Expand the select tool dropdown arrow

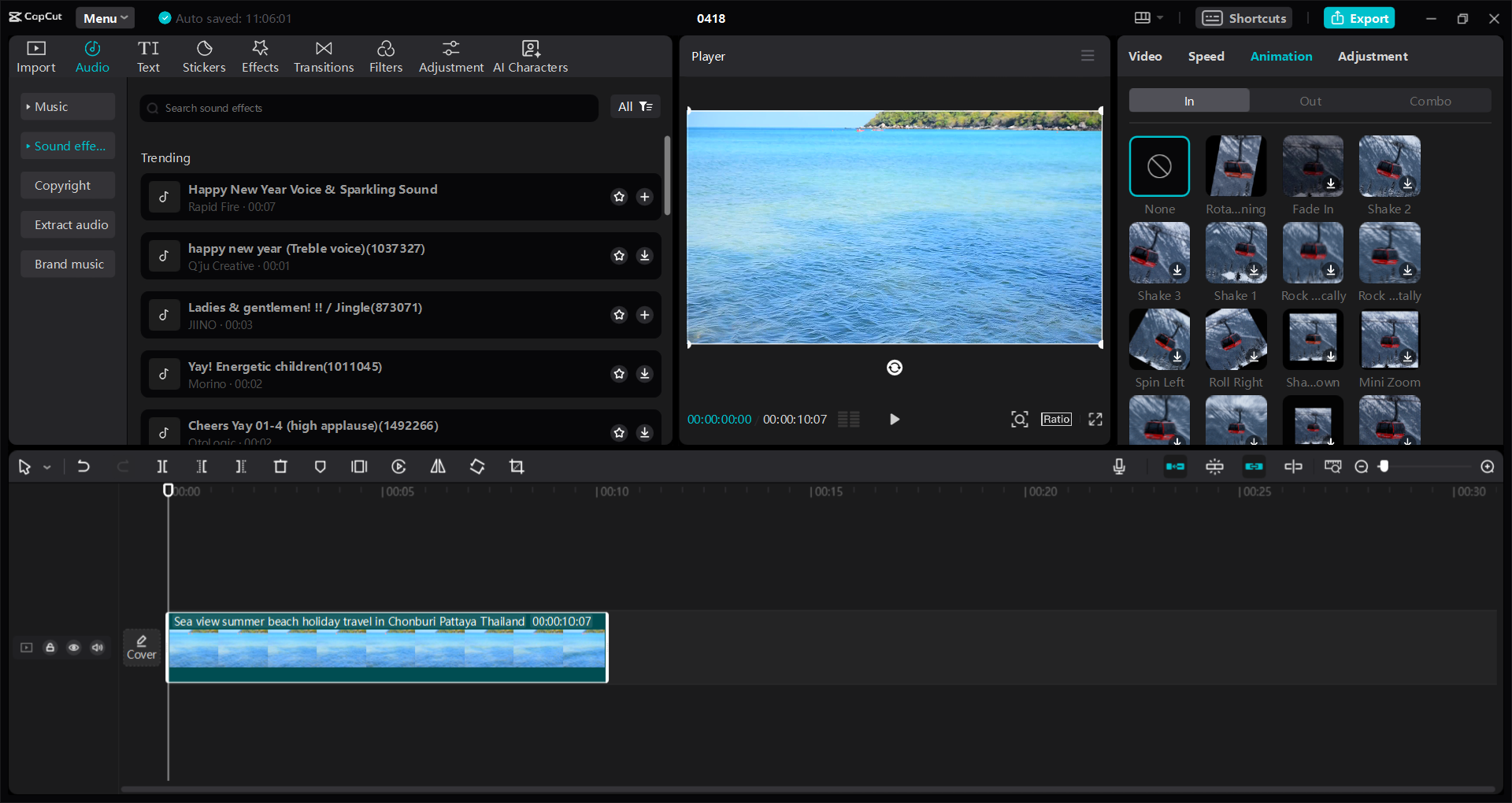(x=47, y=466)
